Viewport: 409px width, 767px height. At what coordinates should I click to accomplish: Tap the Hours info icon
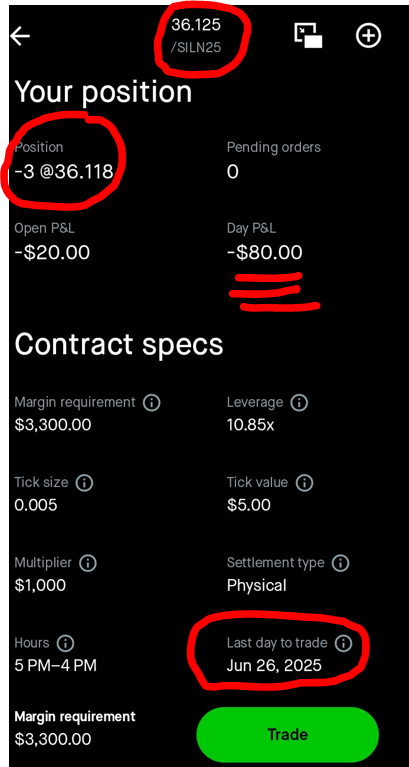[x=66, y=643]
